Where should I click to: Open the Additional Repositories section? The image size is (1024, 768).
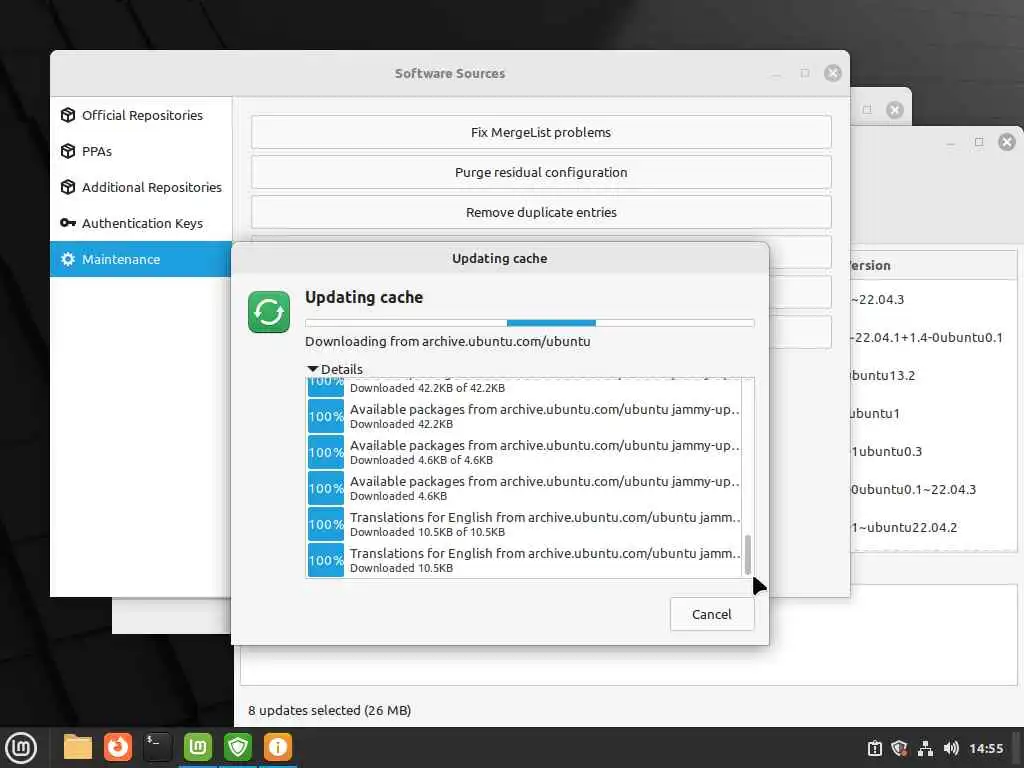pos(141,187)
